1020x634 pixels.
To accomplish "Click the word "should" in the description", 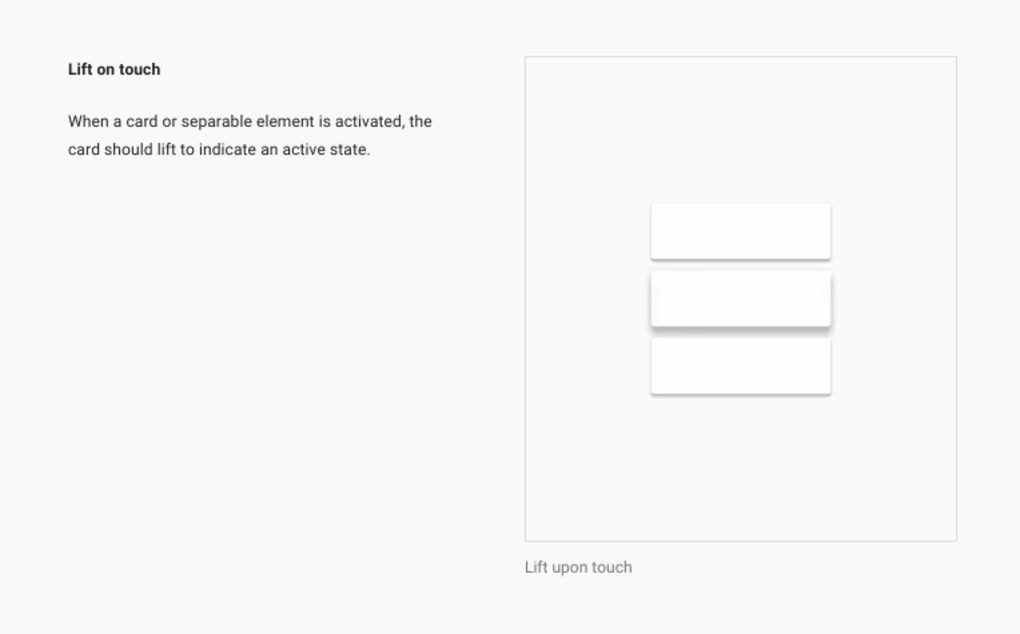I will point(128,150).
